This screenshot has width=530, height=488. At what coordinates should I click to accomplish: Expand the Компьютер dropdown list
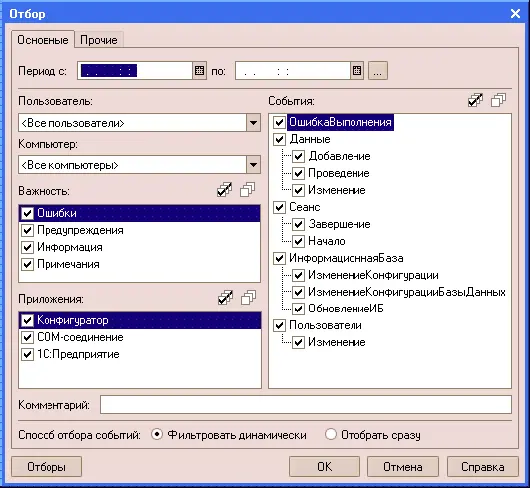(254, 165)
